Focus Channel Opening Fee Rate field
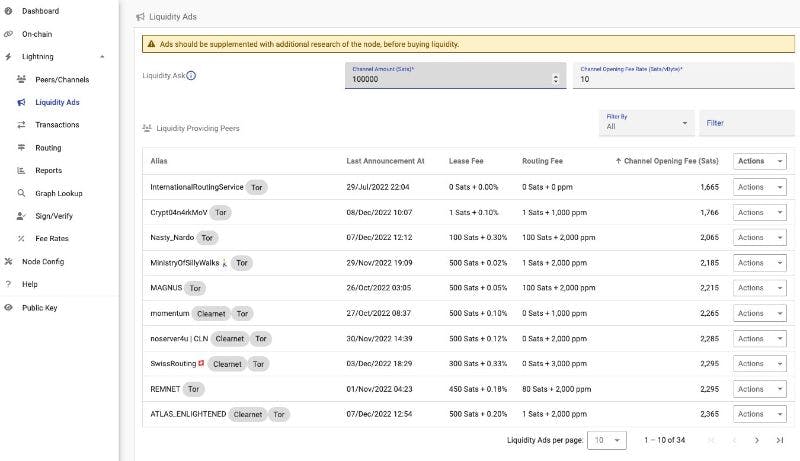Screen dimensions: 800x461 (684, 75)
